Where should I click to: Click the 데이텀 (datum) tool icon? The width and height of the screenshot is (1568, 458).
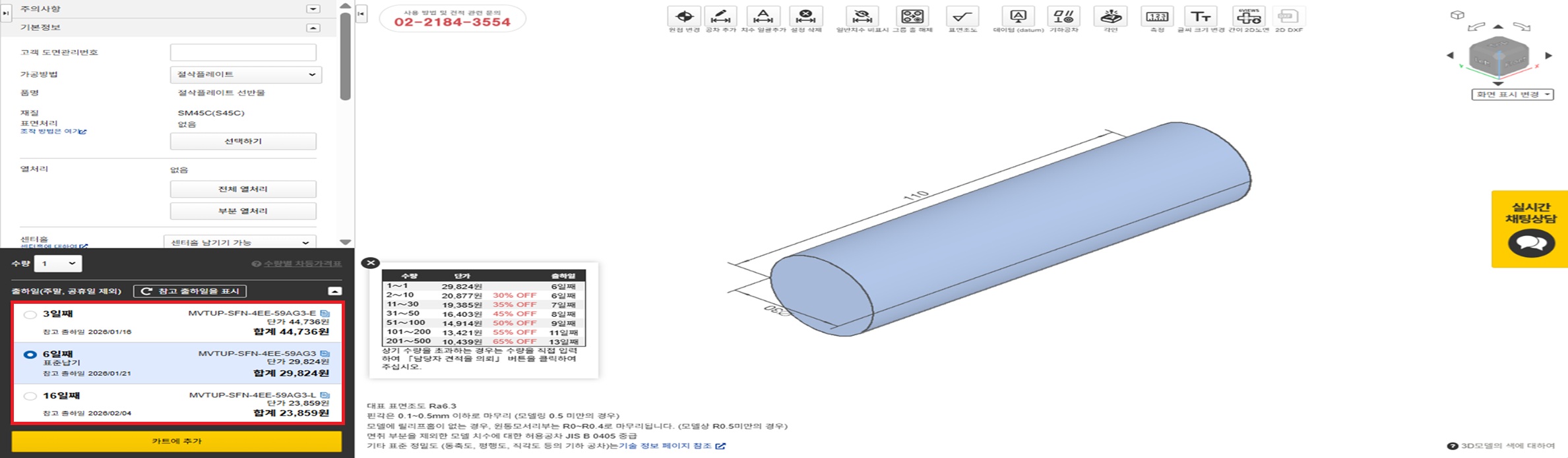tap(1018, 16)
